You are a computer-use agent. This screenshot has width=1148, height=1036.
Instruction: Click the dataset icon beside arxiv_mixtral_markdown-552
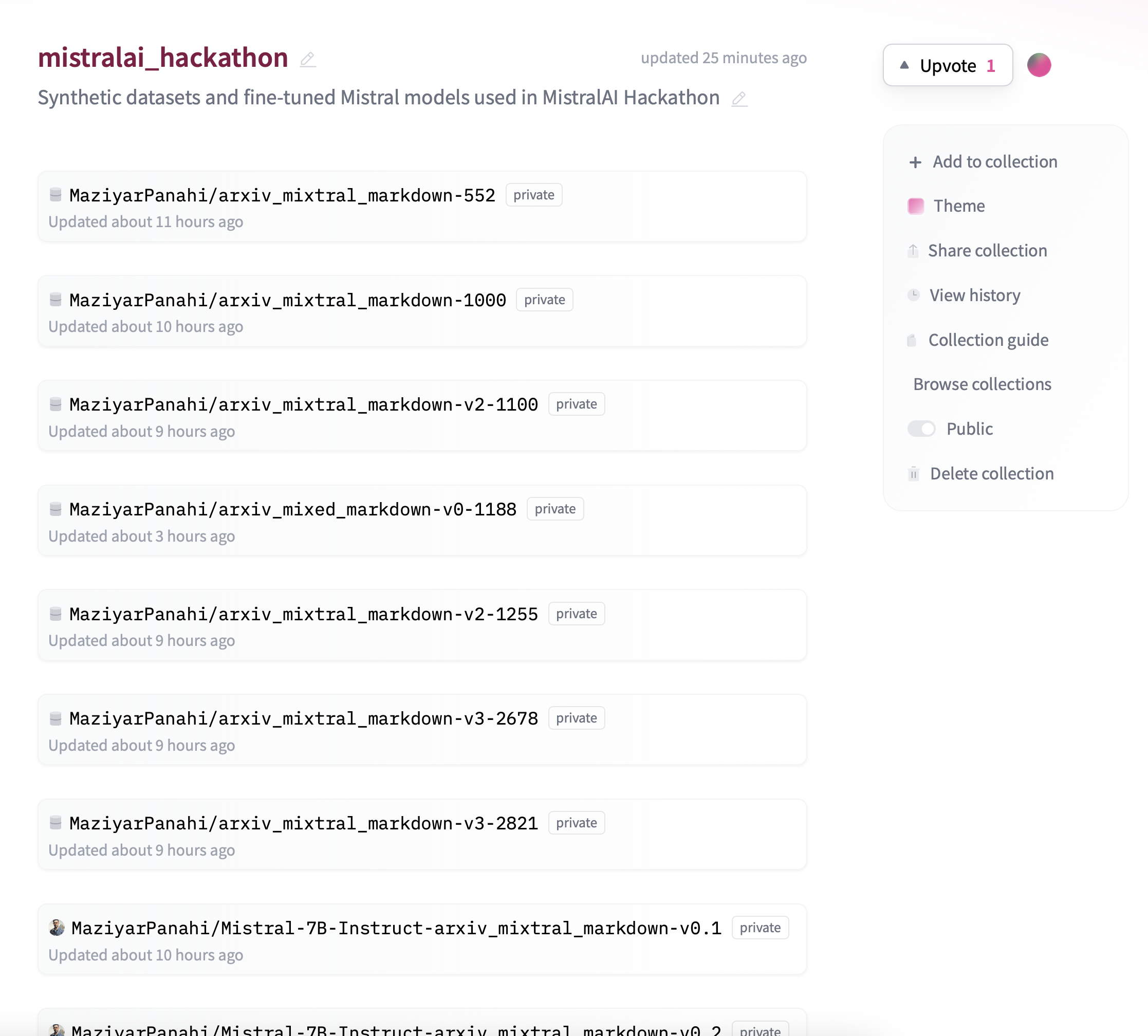point(55,195)
